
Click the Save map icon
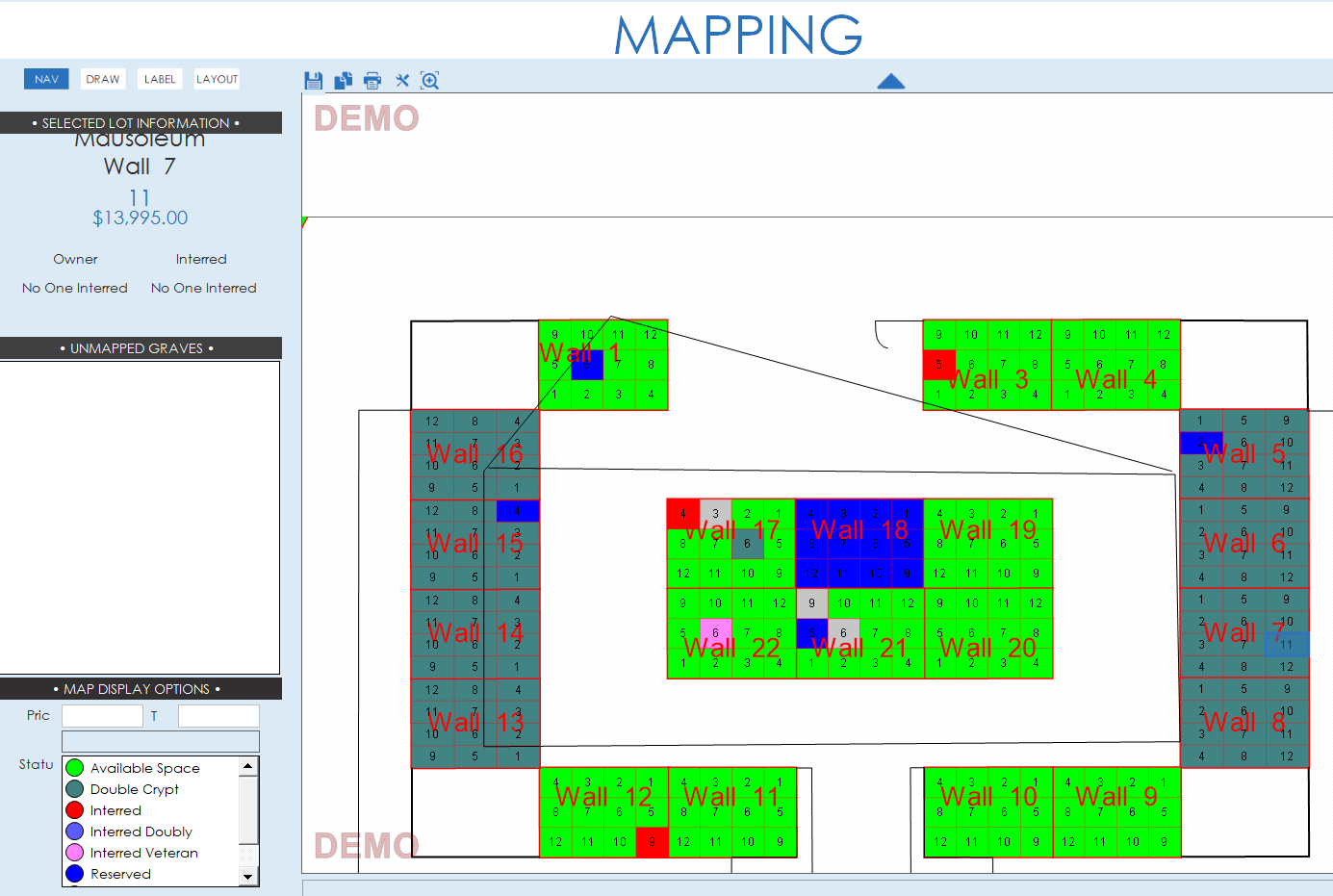(x=313, y=81)
